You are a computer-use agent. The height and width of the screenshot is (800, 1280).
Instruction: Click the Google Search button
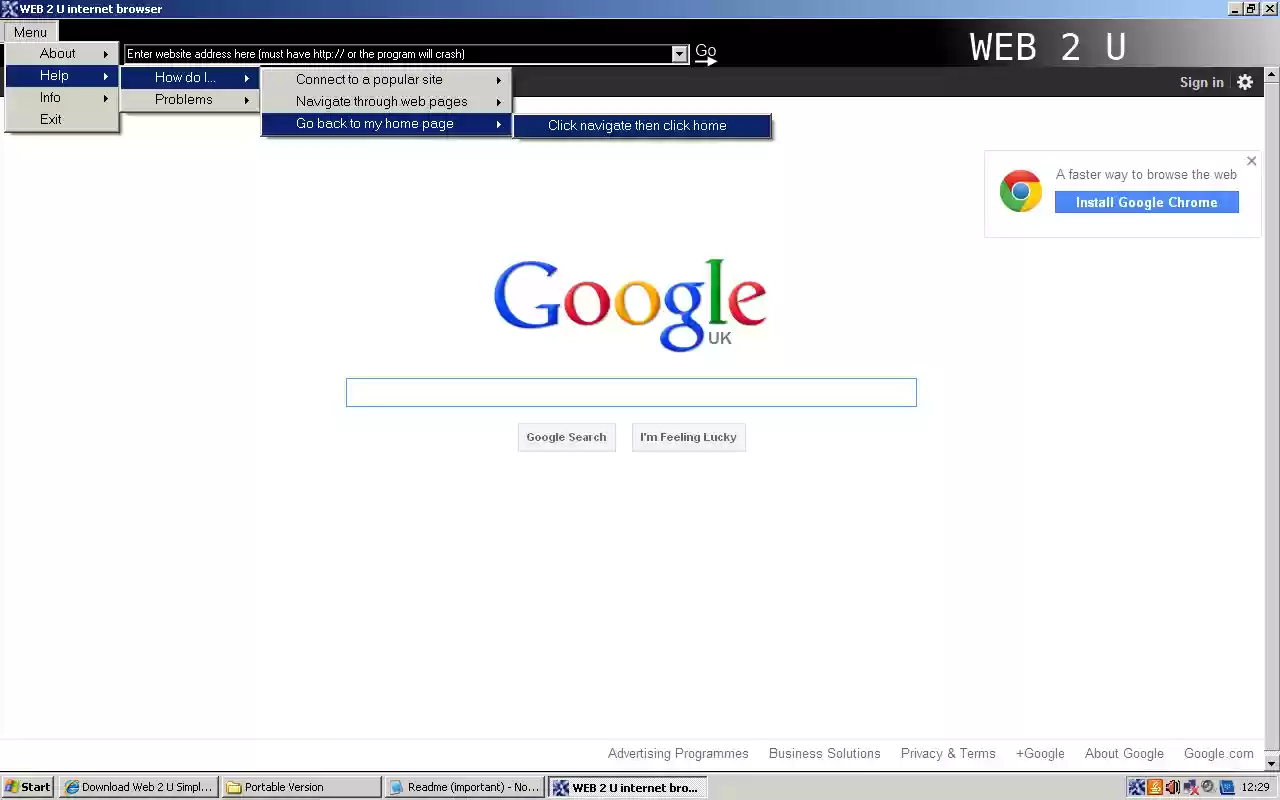566,437
